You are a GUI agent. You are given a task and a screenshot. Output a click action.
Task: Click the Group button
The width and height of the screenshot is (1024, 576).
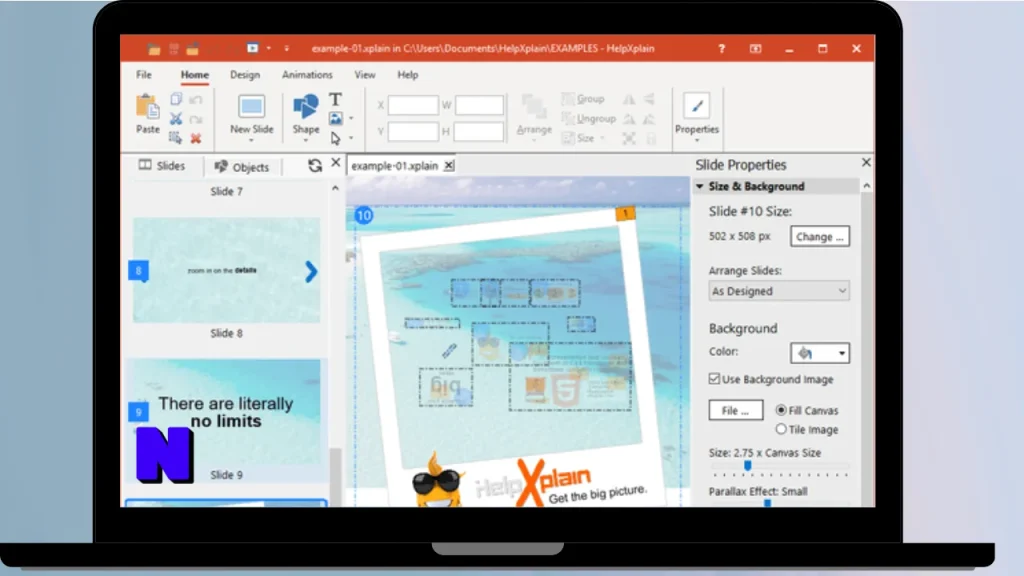coord(583,99)
